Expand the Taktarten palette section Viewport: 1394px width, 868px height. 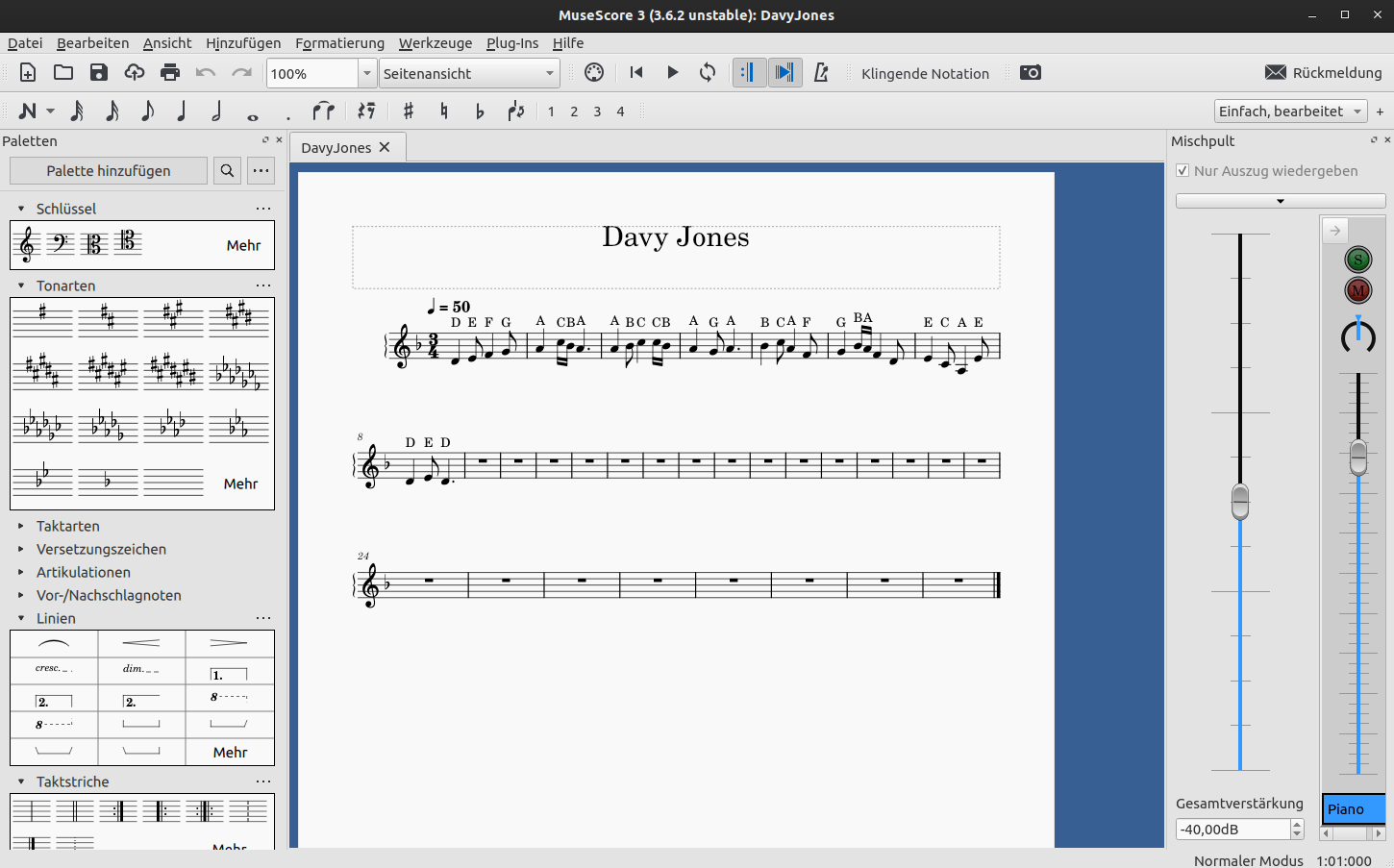click(x=21, y=526)
